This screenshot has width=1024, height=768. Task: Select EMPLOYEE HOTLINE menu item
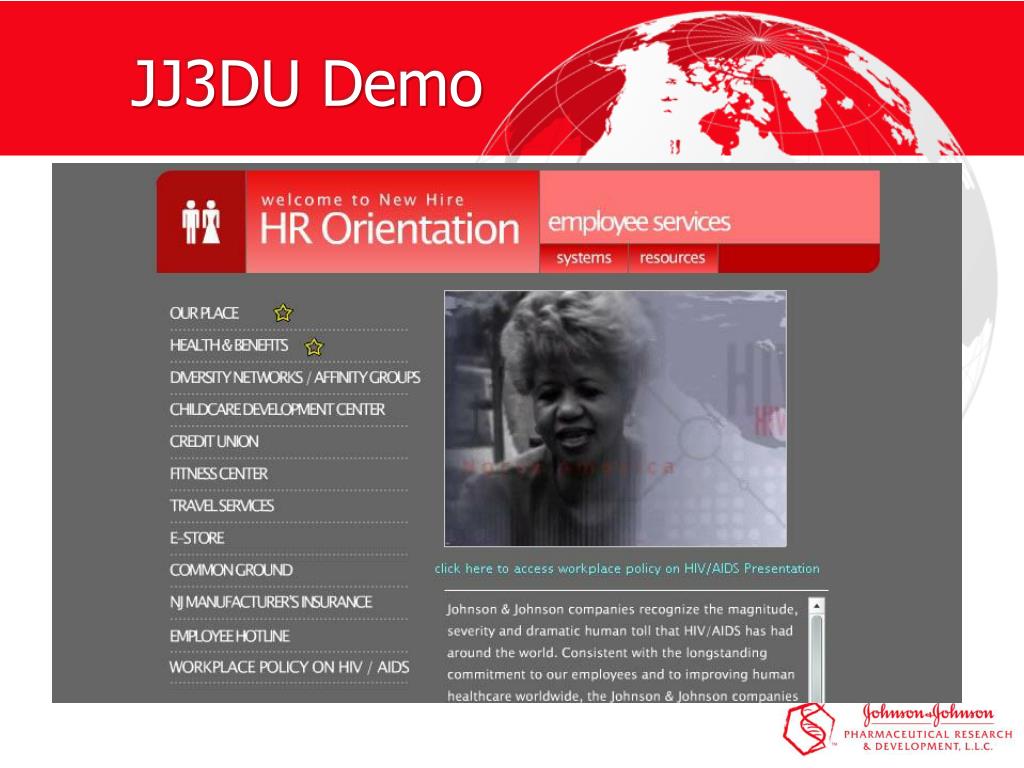[229, 635]
